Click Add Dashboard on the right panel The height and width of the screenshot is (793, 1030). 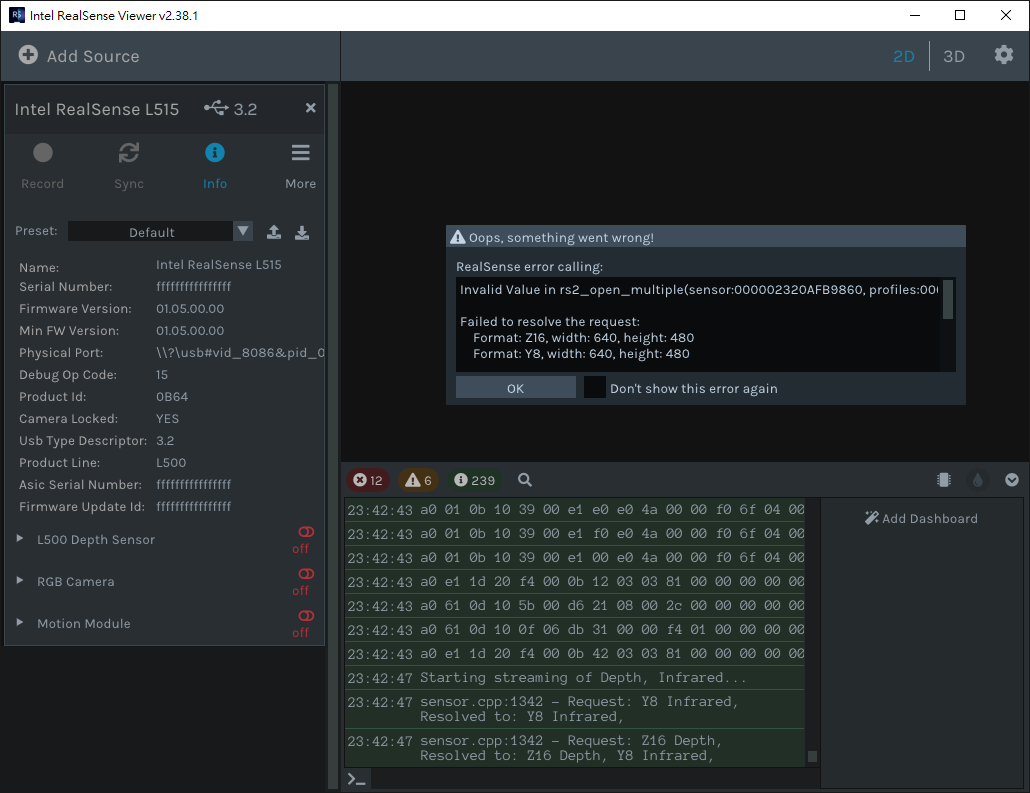921,518
